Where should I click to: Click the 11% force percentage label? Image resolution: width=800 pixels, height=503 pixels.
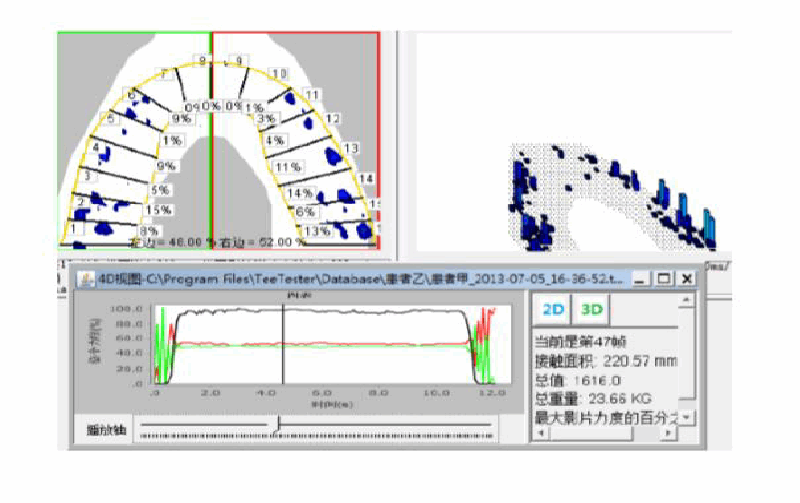[288, 167]
